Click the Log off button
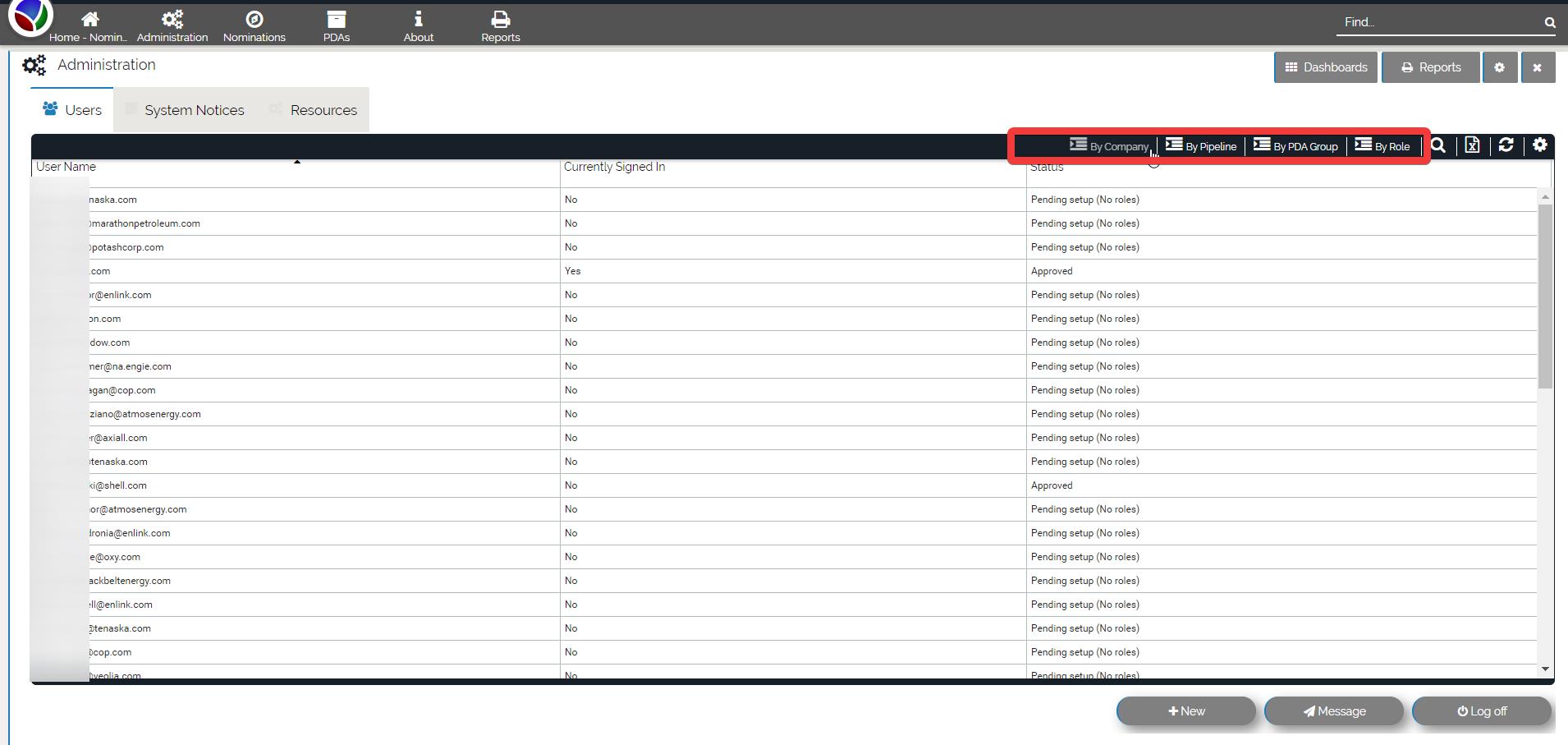Image resolution: width=1568 pixels, height=745 pixels. point(1482,711)
